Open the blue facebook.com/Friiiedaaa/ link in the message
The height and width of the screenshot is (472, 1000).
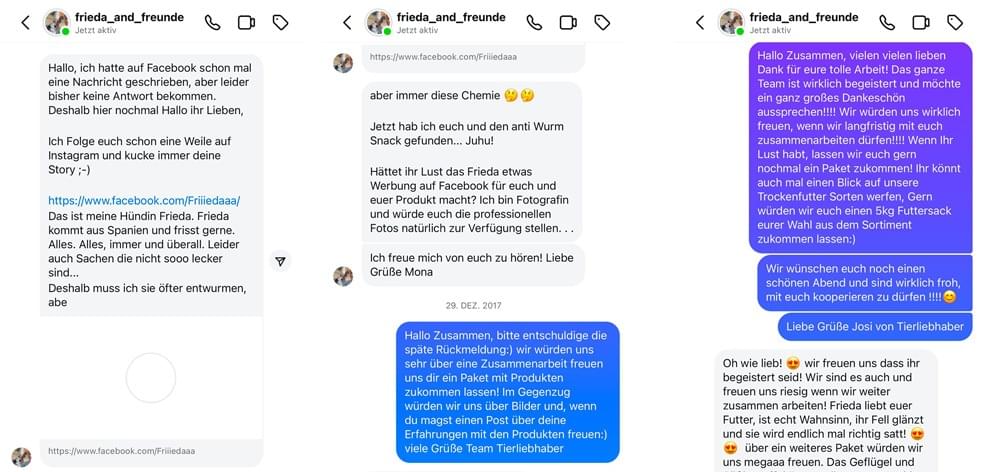pyautogui.click(x=144, y=201)
